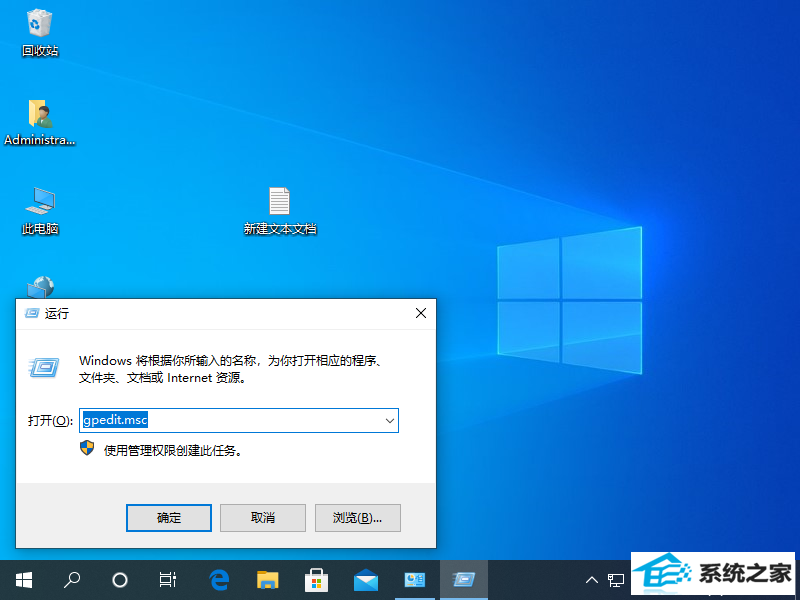The image size is (800, 600).
Task: Click the Run app taskbar button
Action: pos(464,580)
